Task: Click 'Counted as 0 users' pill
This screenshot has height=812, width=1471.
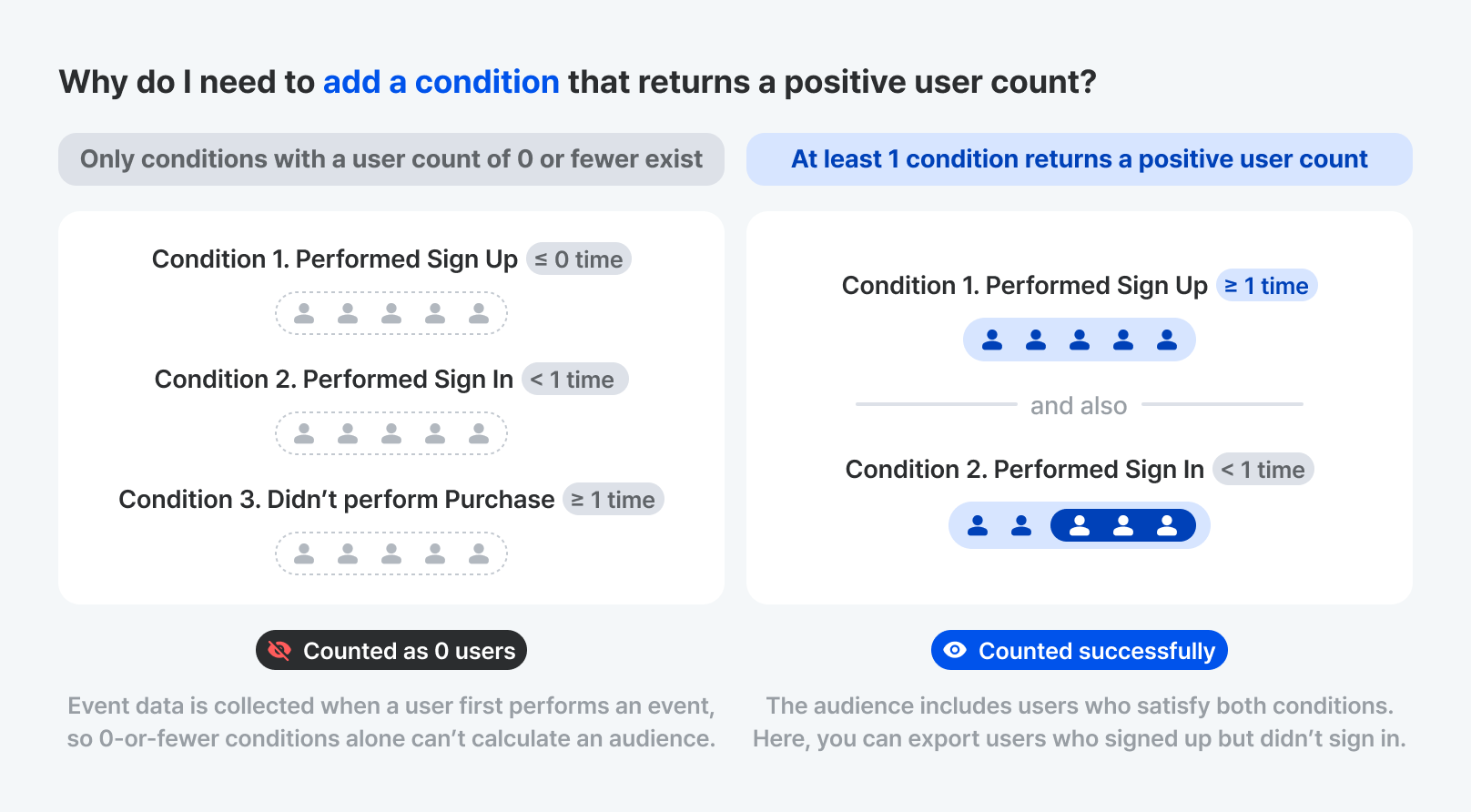Action: click(391, 651)
